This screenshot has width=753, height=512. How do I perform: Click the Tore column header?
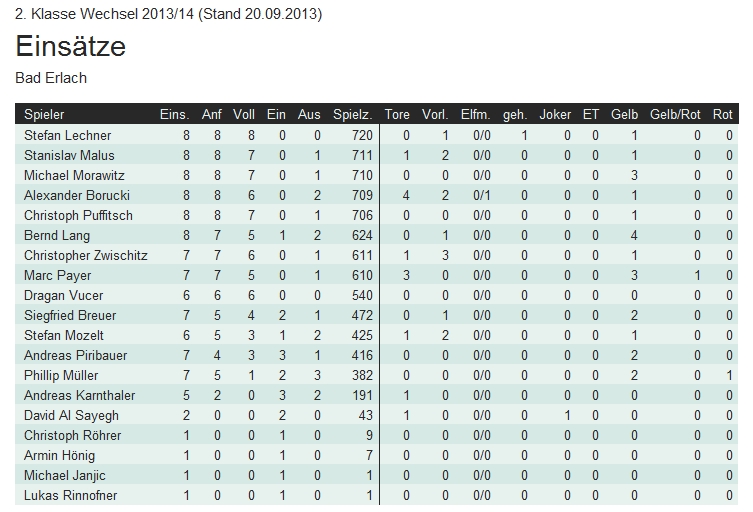(397, 115)
